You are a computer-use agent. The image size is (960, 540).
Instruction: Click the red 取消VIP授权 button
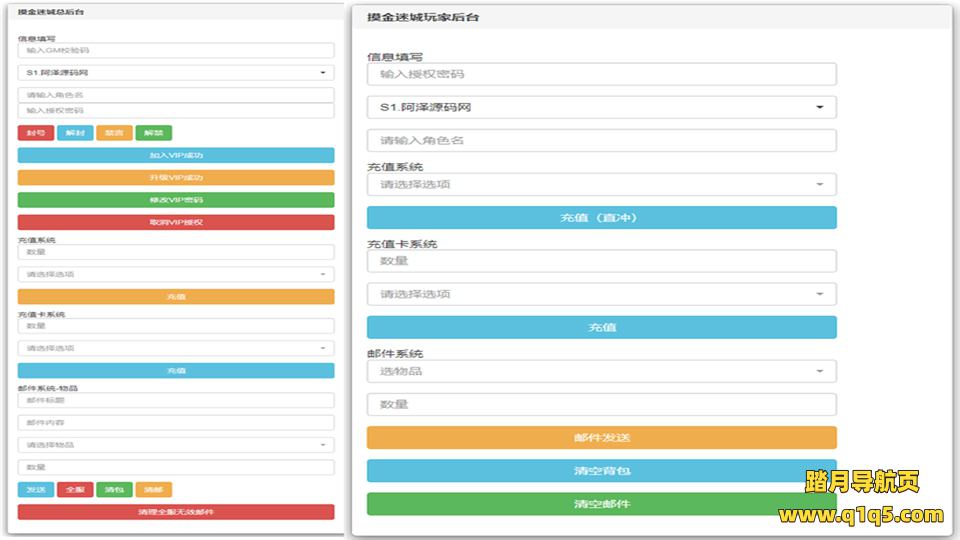pyautogui.click(x=176, y=222)
